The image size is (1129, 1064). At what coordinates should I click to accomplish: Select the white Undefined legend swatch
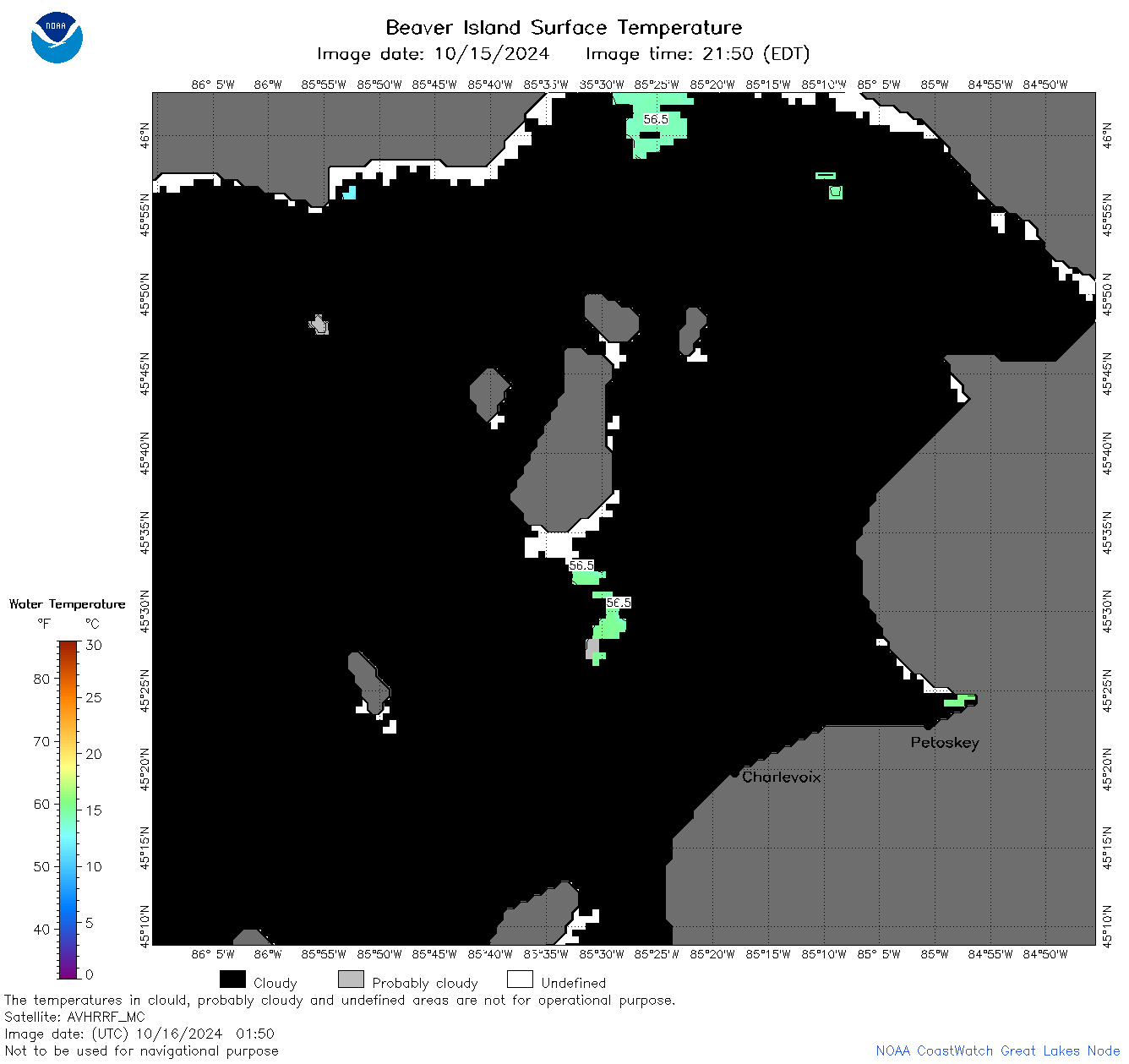click(x=520, y=979)
